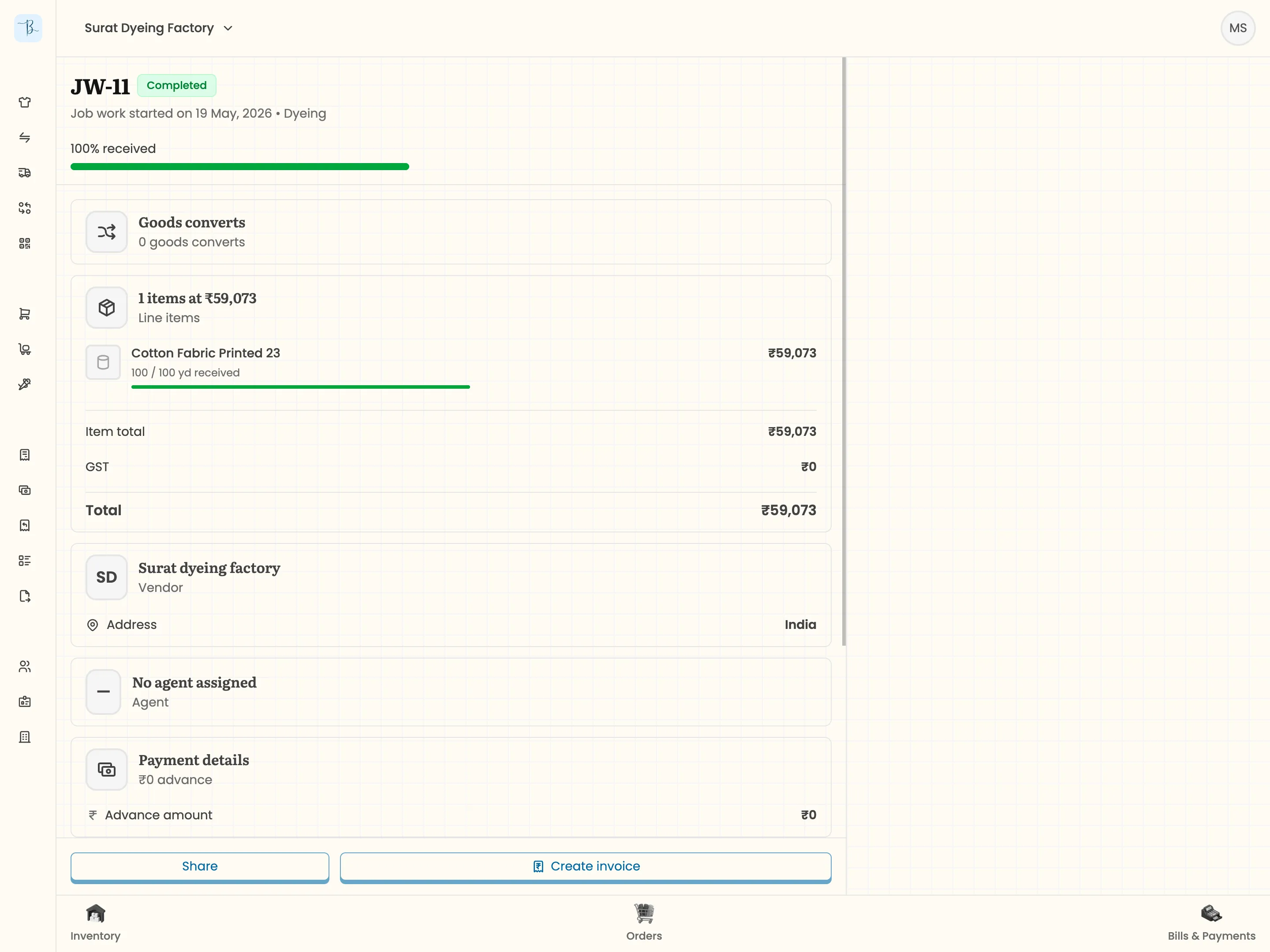Screen dimensions: 1270x952
Task: Click 'Job work started on 19 May, 2026' text
Action: [171, 114]
